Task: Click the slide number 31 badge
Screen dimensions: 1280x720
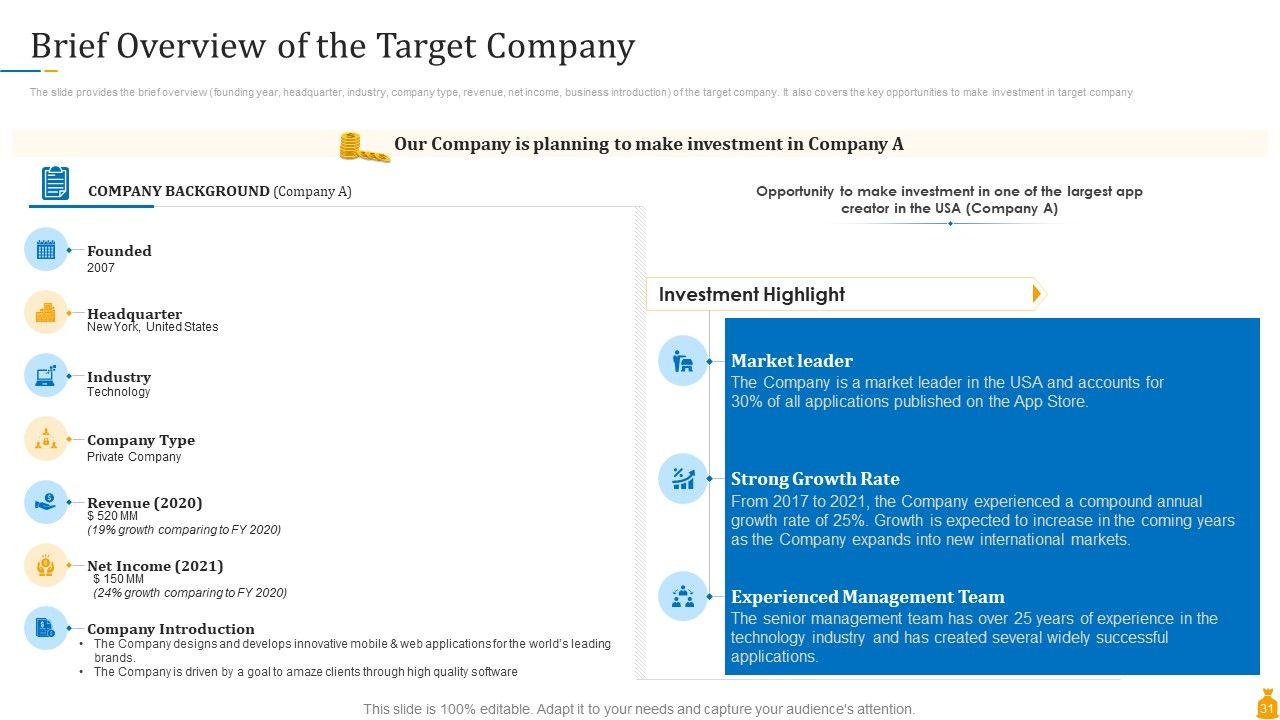Action: pyautogui.click(x=1266, y=705)
